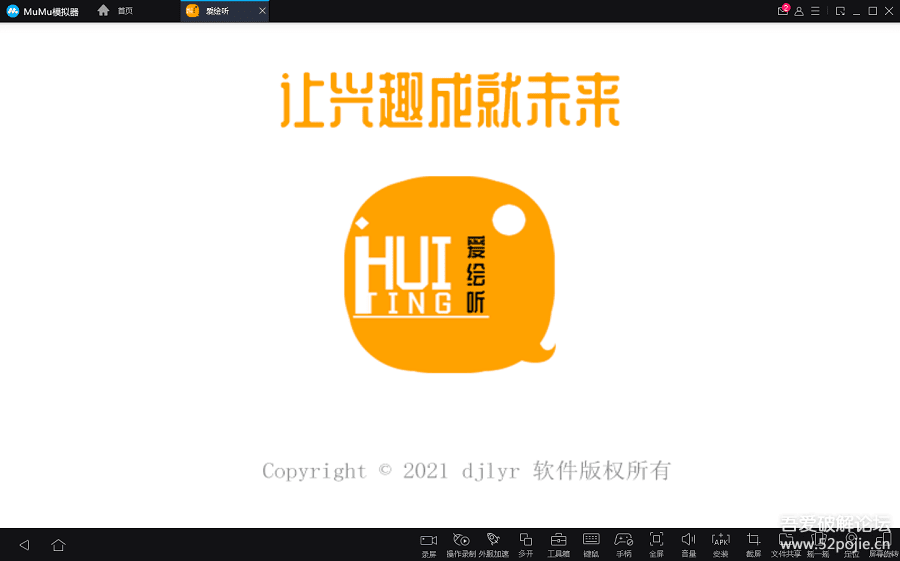
Task: Open the hamburger menu in title bar
Action: click(x=815, y=11)
